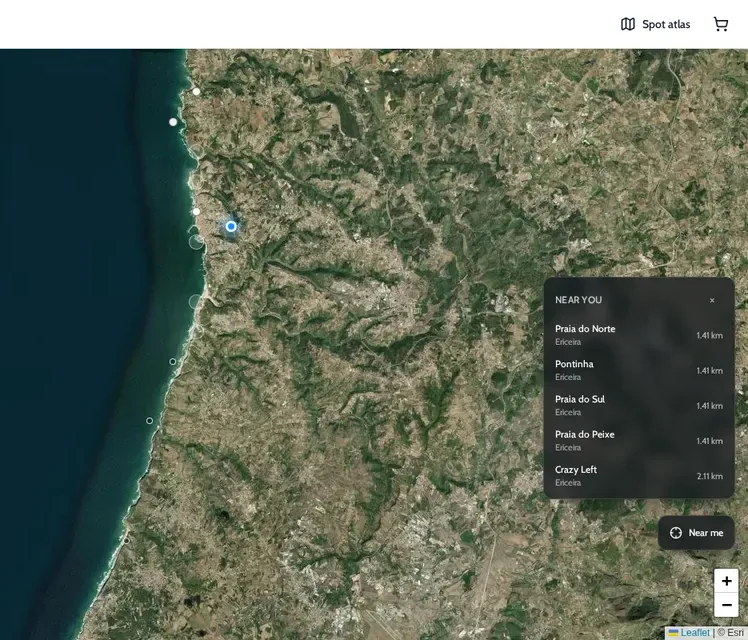Click the crosshair locate icon
This screenshot has height=640, width=748.
[675, 533]
